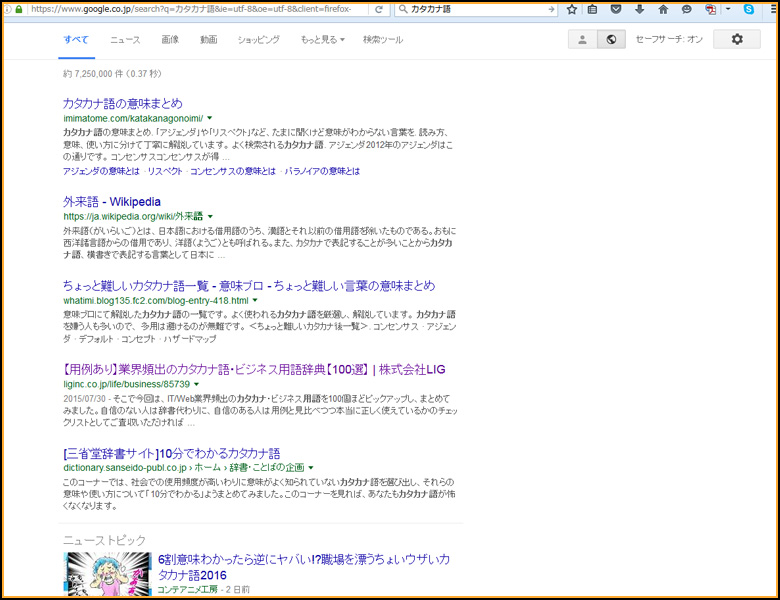780x600 pixels.
Task: Open カタカナ語の意味まとめ result
Action: click(122, 103)
